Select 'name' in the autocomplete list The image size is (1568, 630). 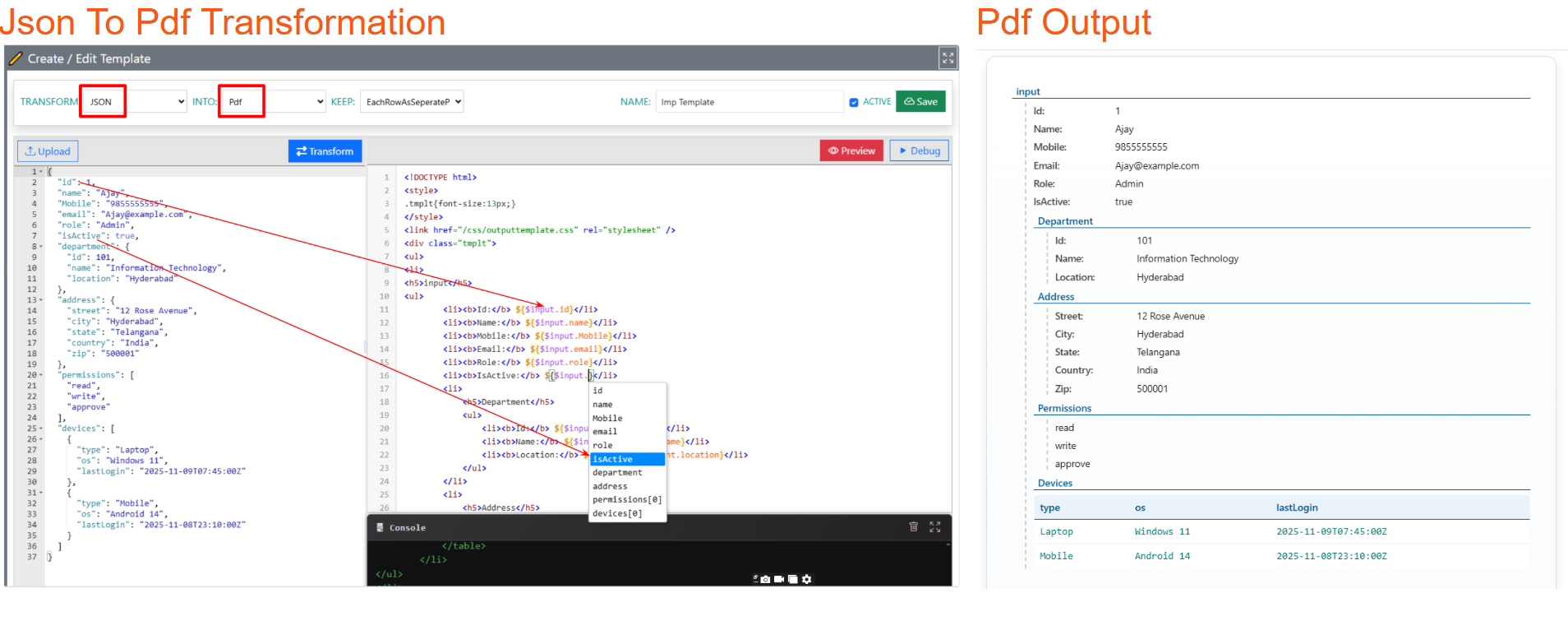(x=628, y=405)
